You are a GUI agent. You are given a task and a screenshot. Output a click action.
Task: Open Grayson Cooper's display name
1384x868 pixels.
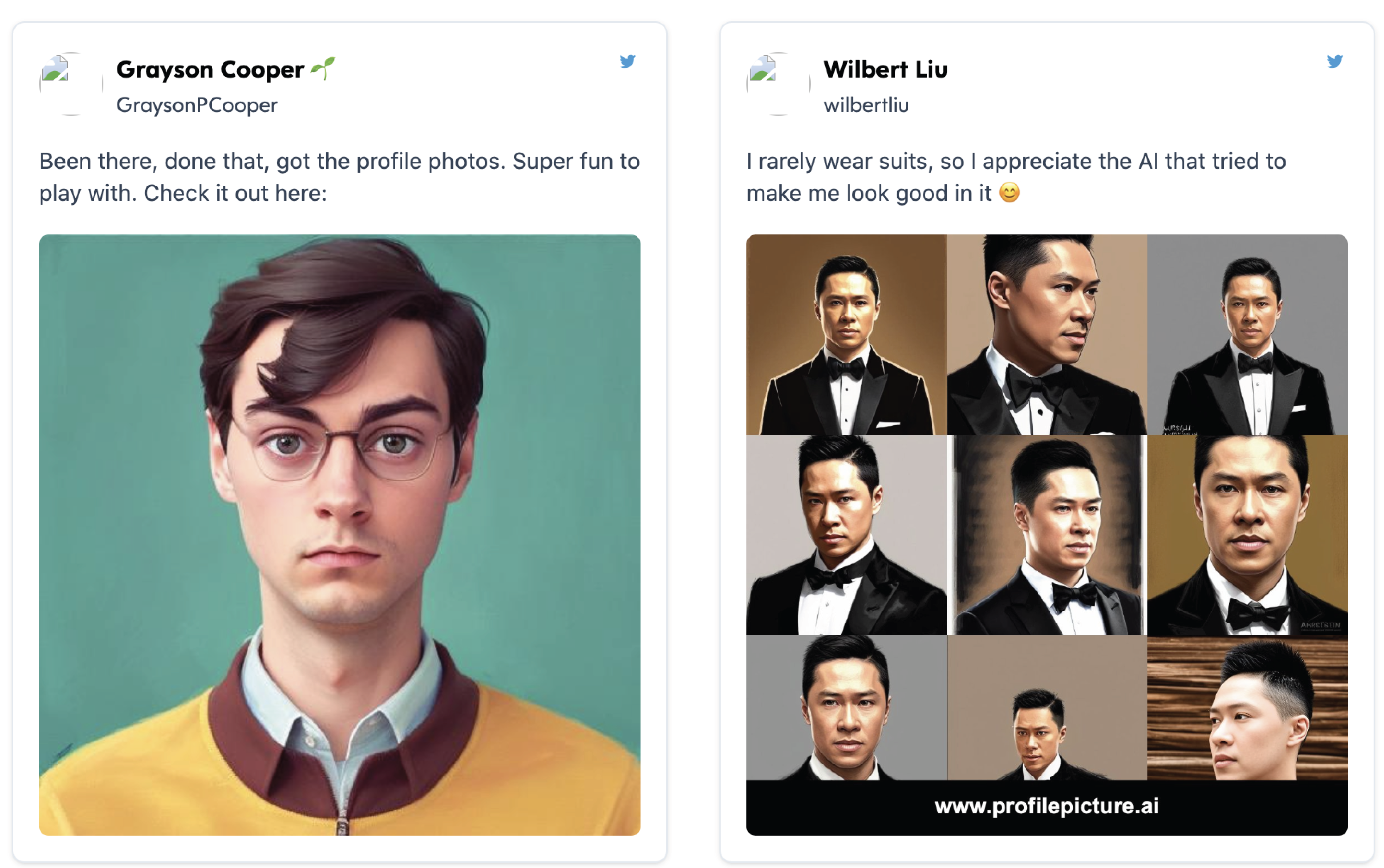(210, 69)
